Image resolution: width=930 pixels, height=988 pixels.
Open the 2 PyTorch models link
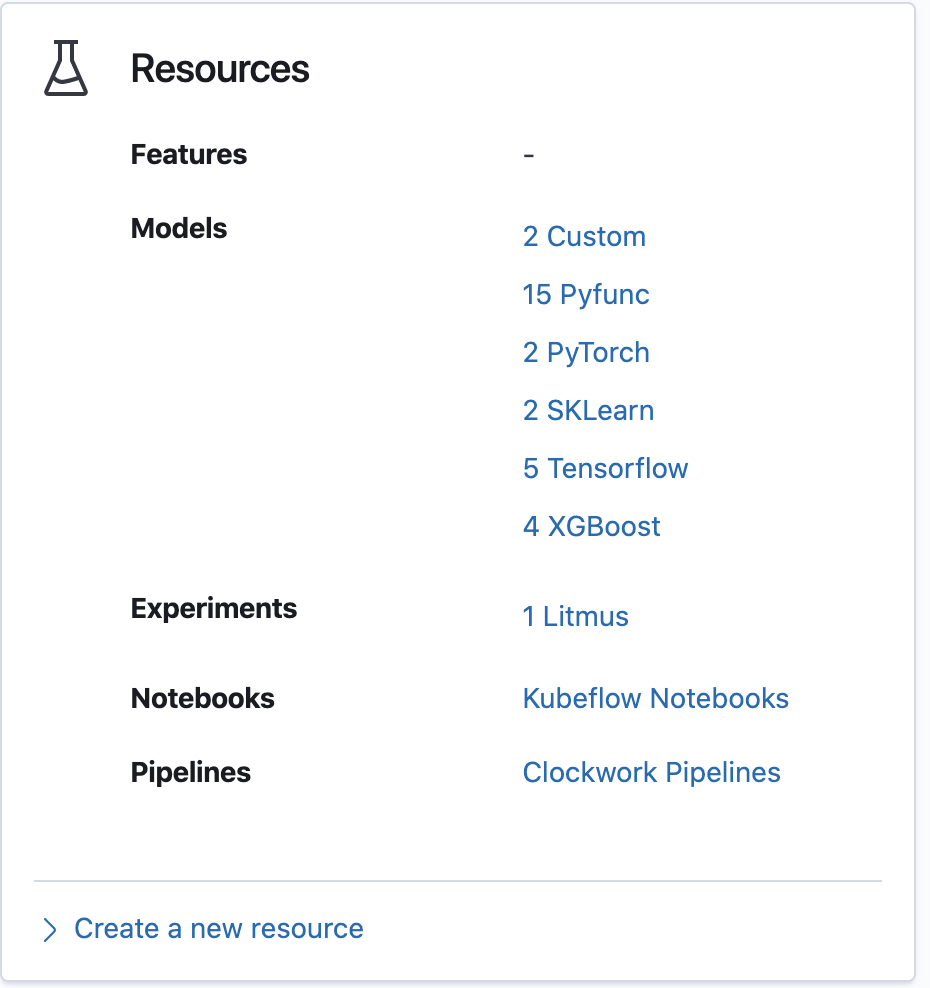pyautogui.click(x=586, y=353)
